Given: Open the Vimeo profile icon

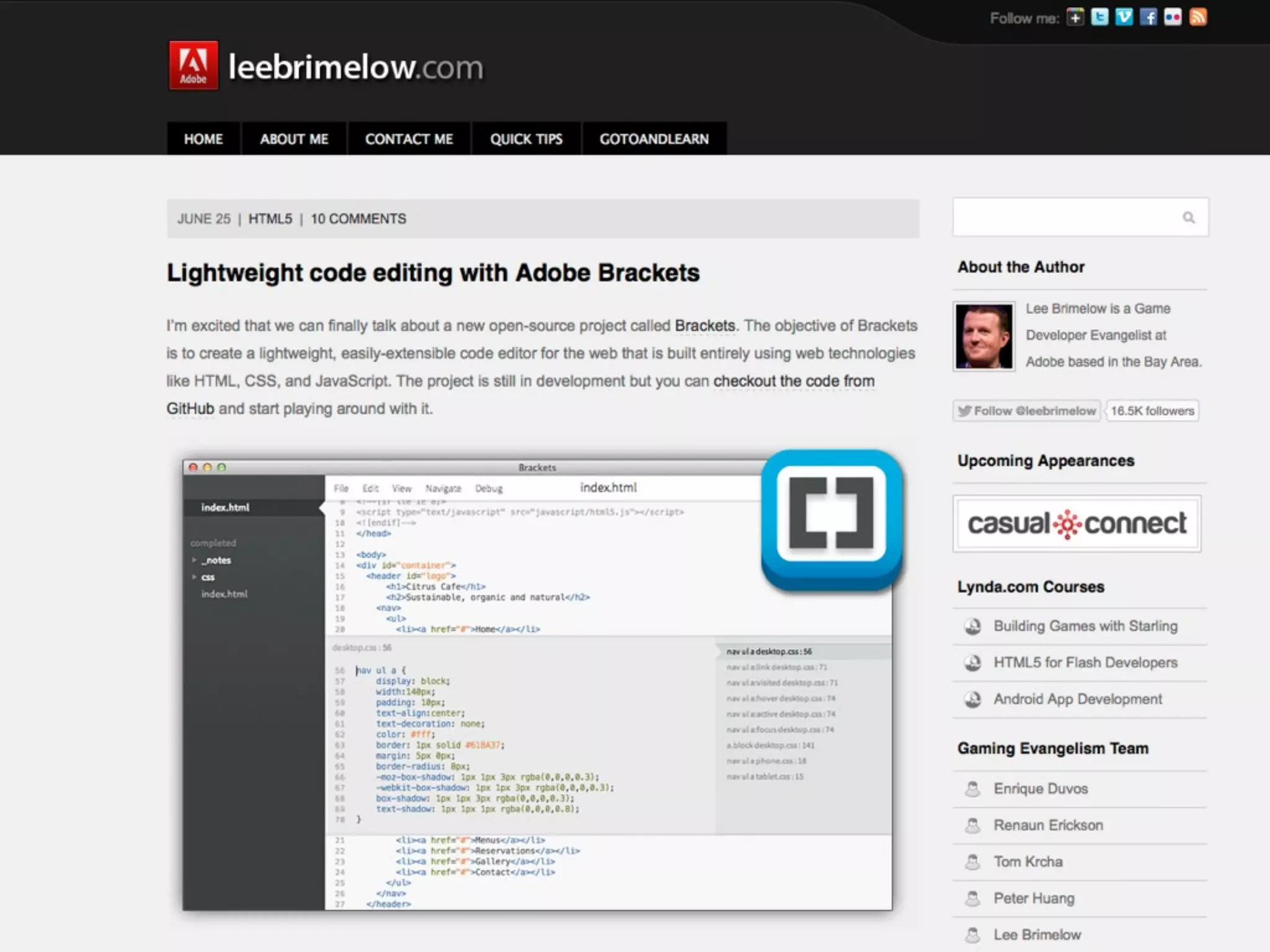Looking at the screenshot, I should pyautogui.click(x=1124, y=17).
